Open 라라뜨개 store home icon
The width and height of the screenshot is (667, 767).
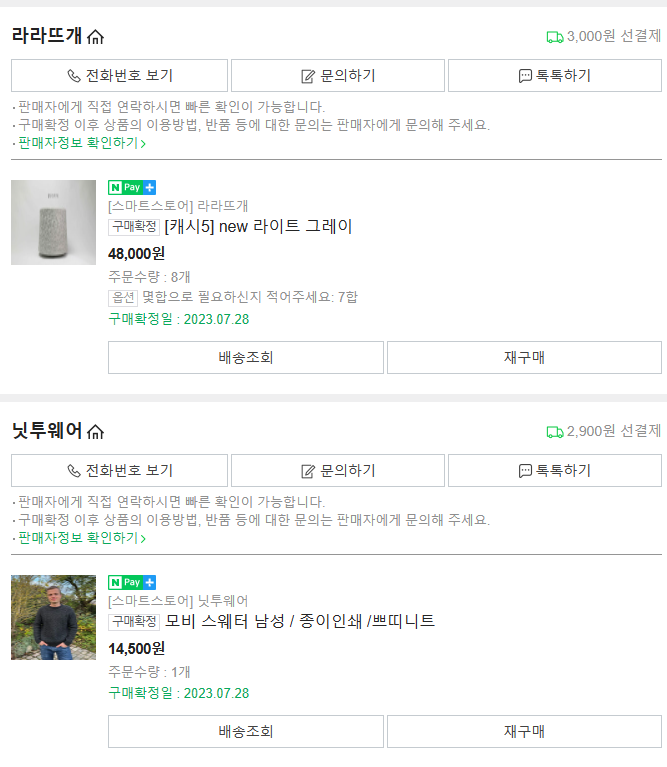(x=96, y=37)
